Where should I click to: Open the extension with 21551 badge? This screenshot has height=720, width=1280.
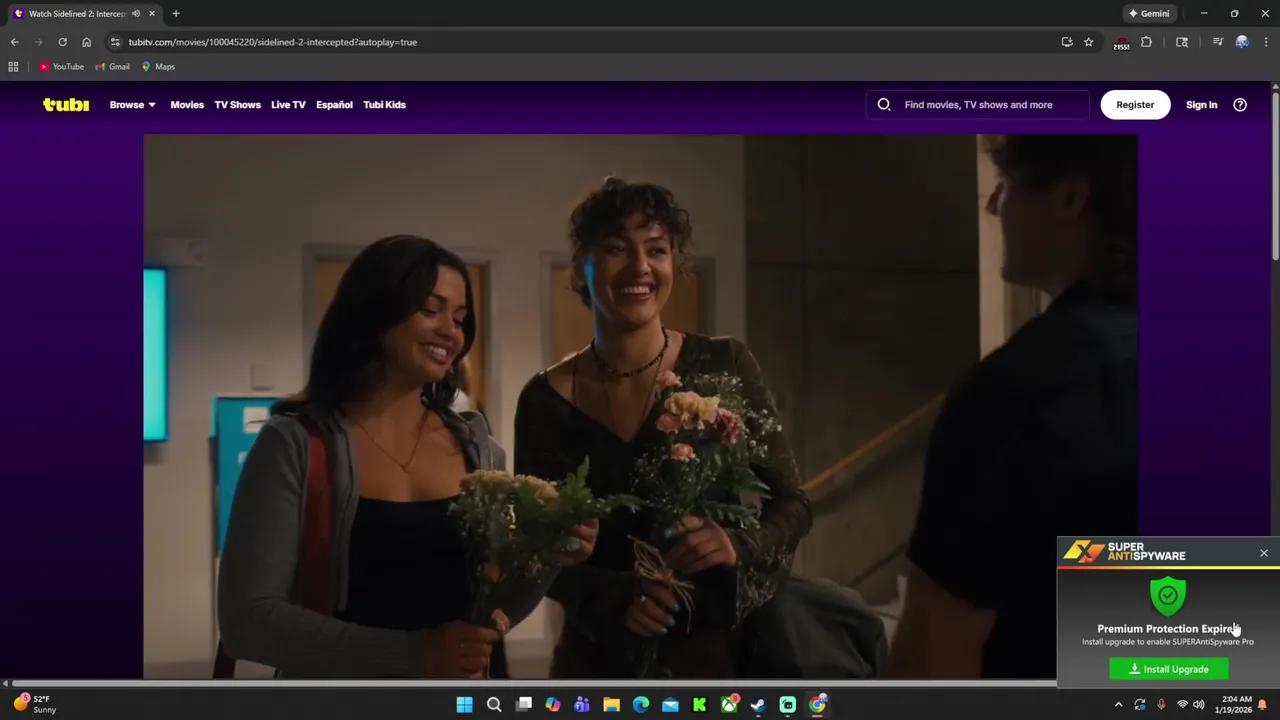tap(1122, 43)
